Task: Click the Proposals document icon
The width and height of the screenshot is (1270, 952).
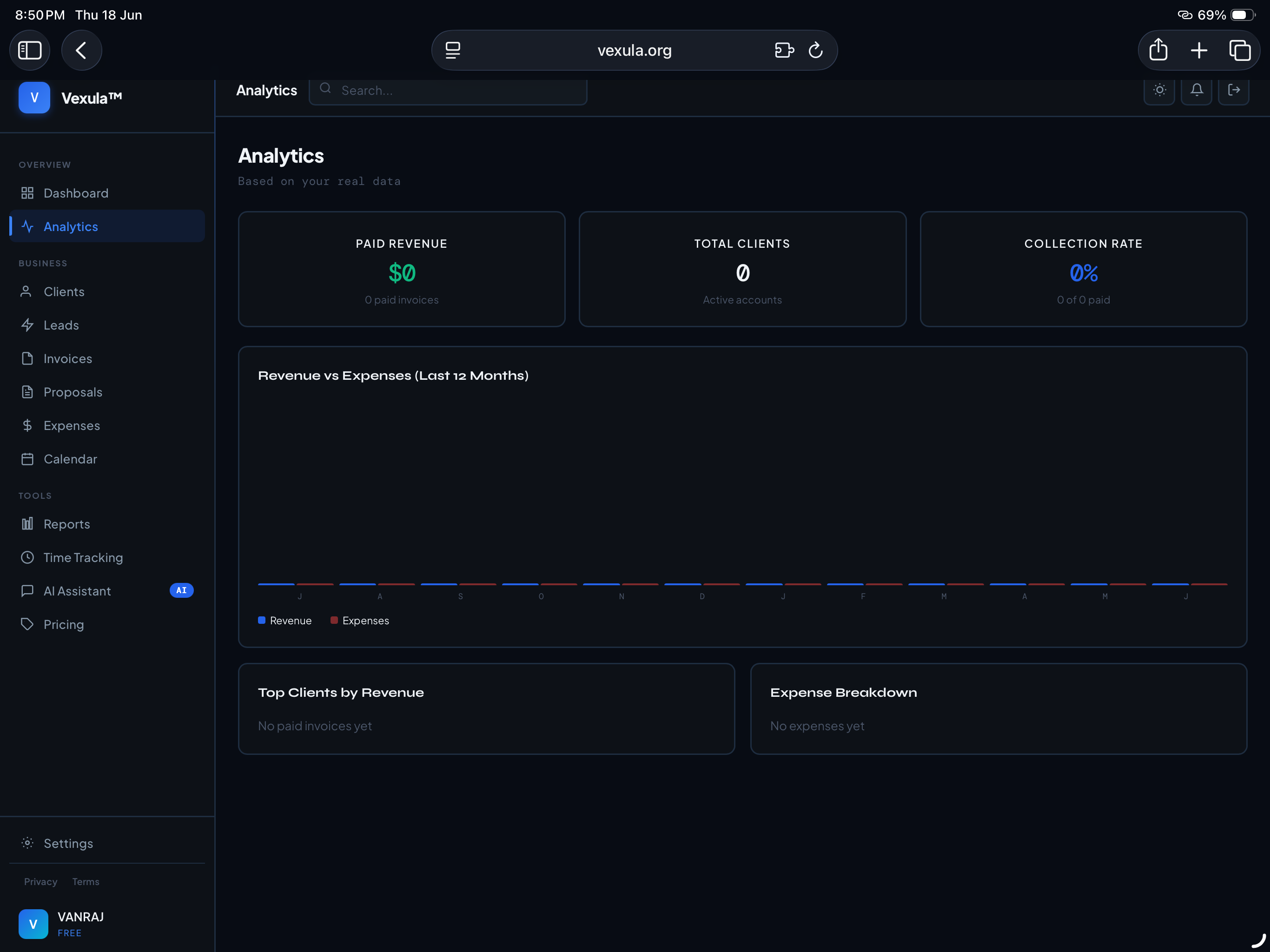Action: [x=27, y=391]
